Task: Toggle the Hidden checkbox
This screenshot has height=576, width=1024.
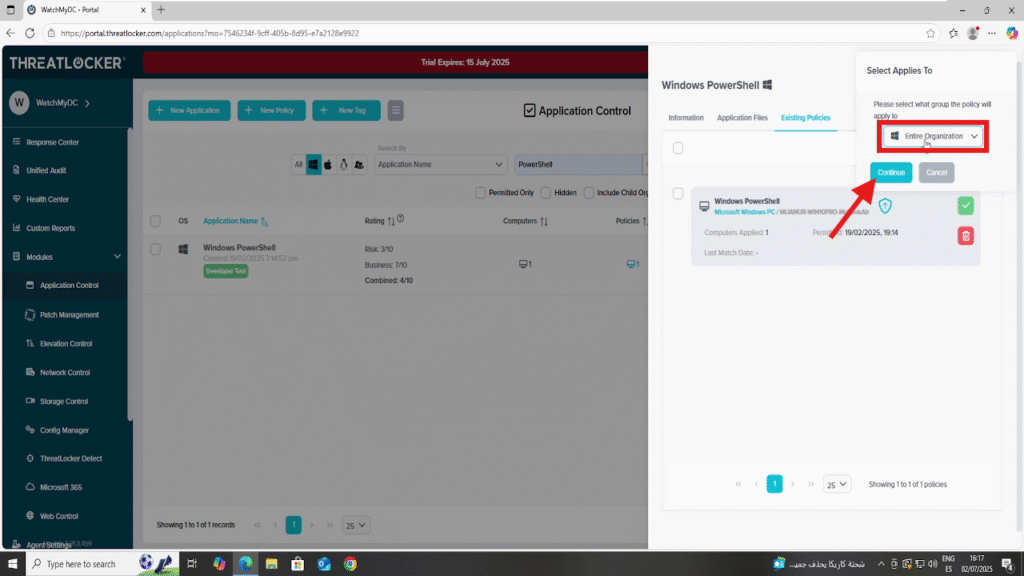Action: [x=546, y=193]
